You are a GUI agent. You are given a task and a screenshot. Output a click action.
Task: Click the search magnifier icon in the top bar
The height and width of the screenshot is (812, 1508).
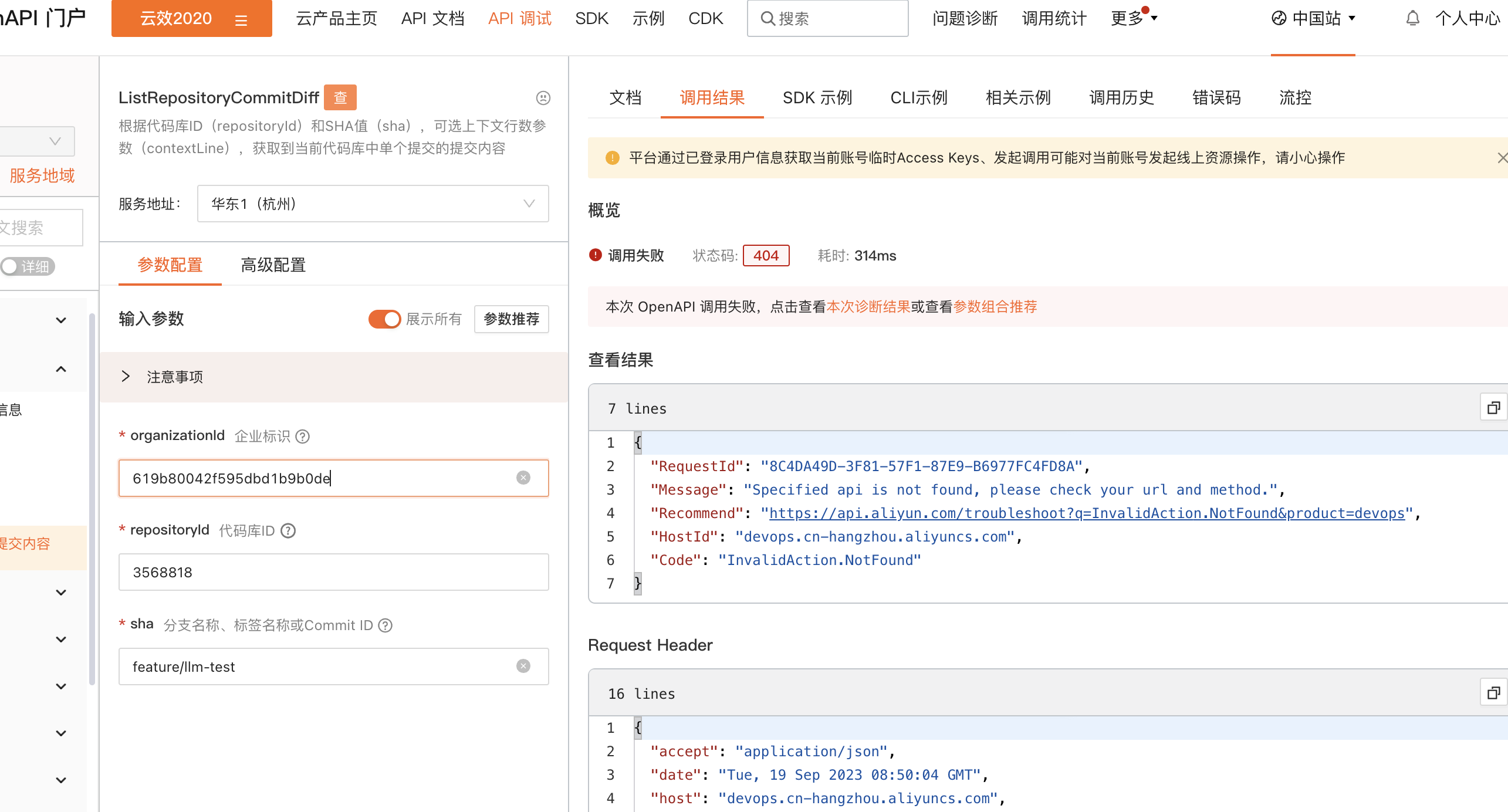(x=767, y=19)
